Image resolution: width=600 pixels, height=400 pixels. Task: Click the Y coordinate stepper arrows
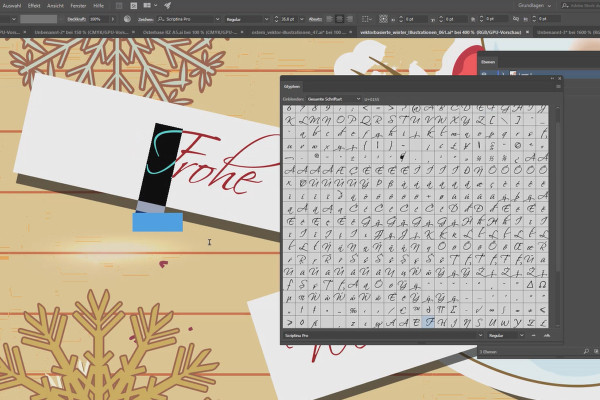pyautogui.click(x=441, y=19)
